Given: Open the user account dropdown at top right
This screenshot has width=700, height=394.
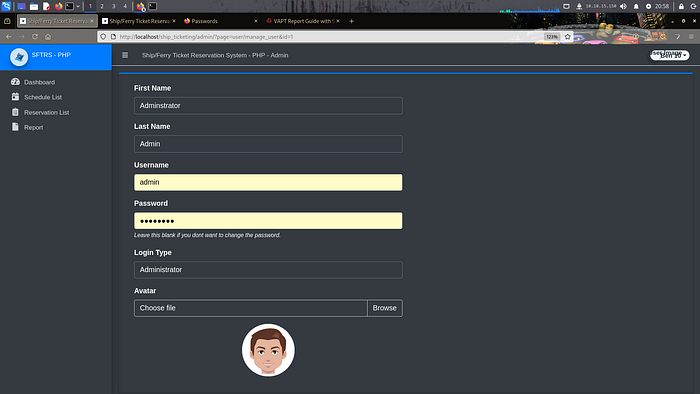Looking at the screenshot, I should click(x=670, y=55).
